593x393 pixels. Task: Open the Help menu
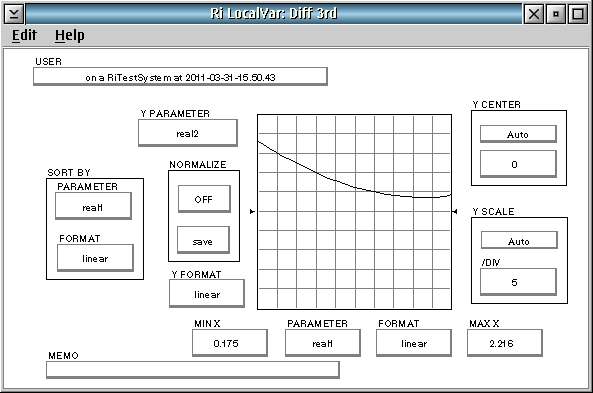70,35
